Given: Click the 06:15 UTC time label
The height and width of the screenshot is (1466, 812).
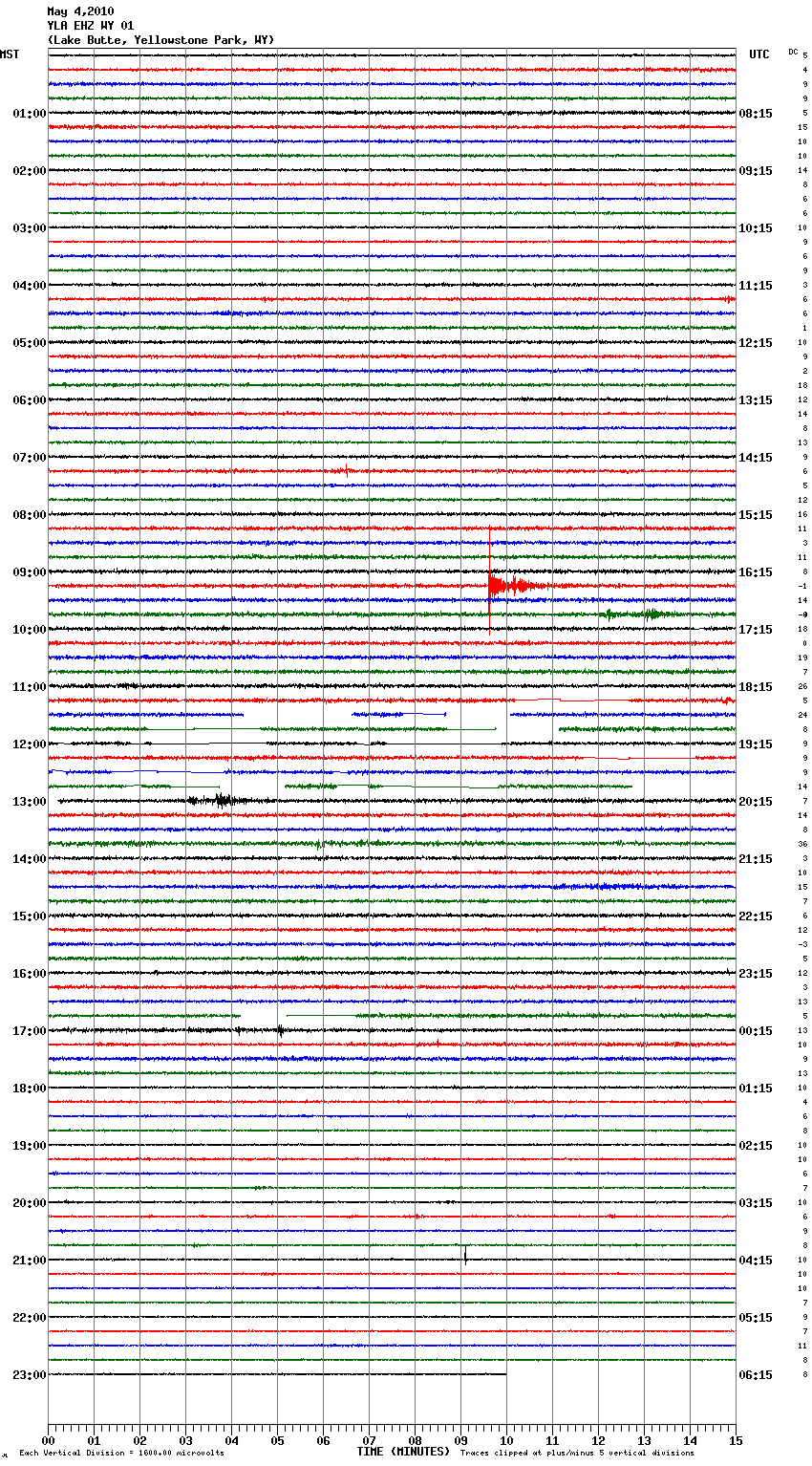Looking at the screenshot, I should coord(755,1375).
